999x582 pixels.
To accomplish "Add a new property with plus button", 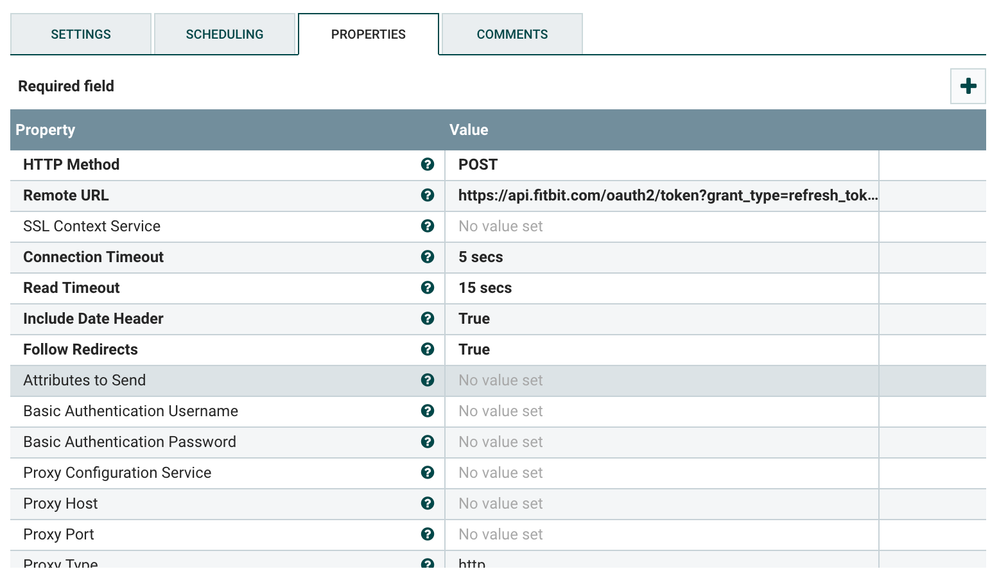I will pyautogui.click(x=967, y=87).
